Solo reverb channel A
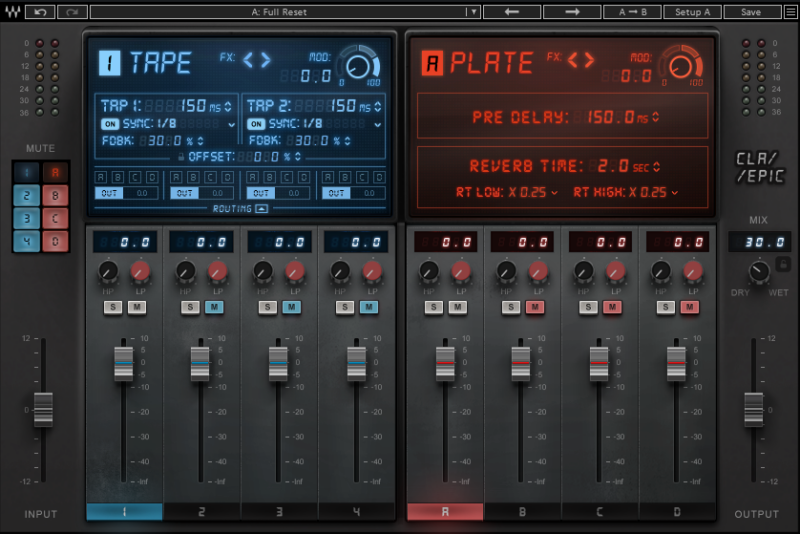800x534 pixels. [433, 307]
